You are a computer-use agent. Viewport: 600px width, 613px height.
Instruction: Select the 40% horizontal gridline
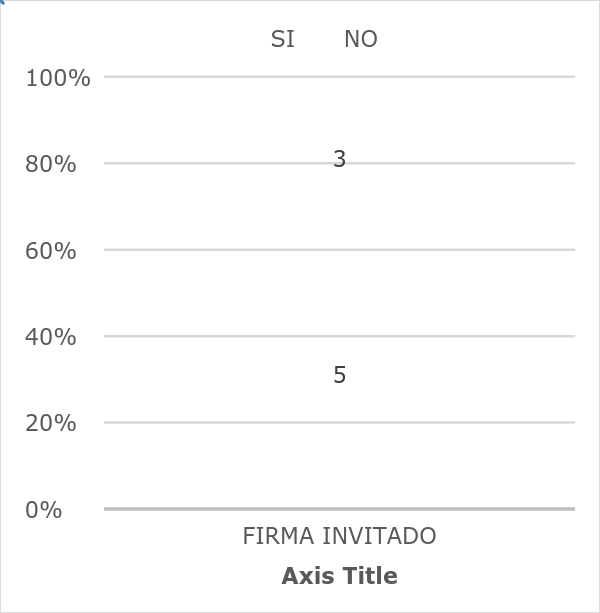coord(339,336)
